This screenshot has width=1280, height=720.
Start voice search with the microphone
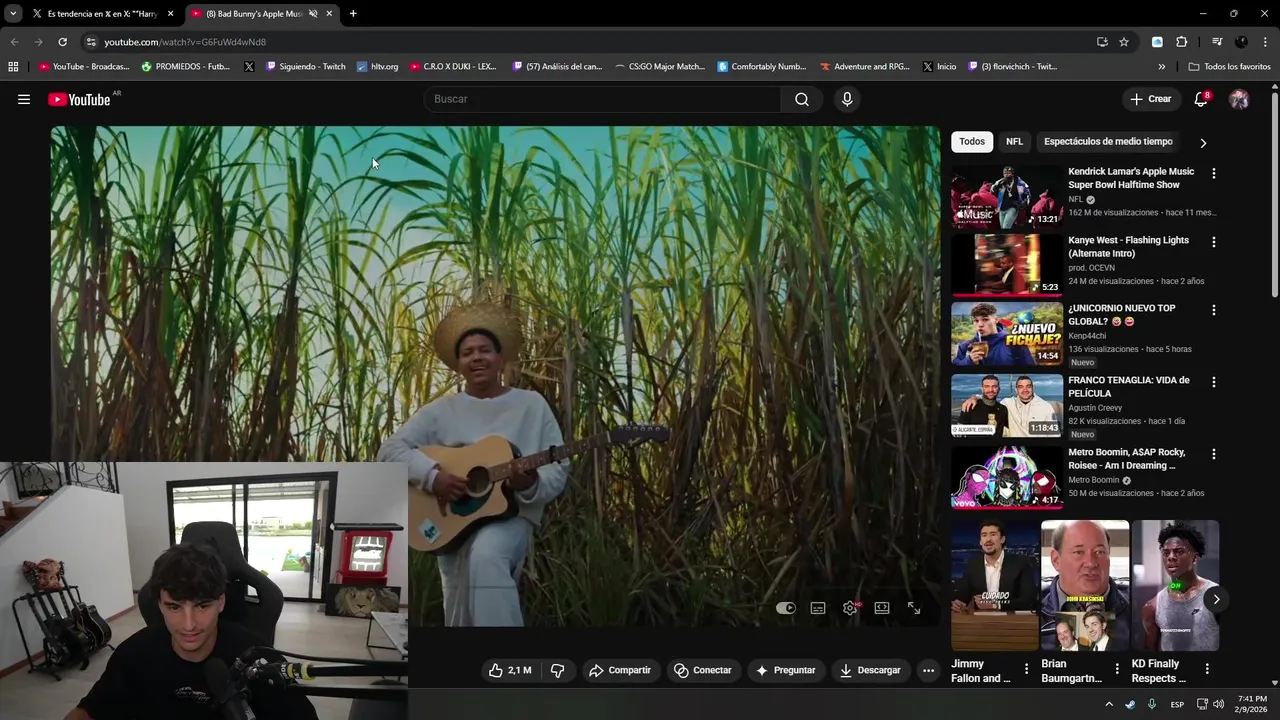(x=847, y=99)
